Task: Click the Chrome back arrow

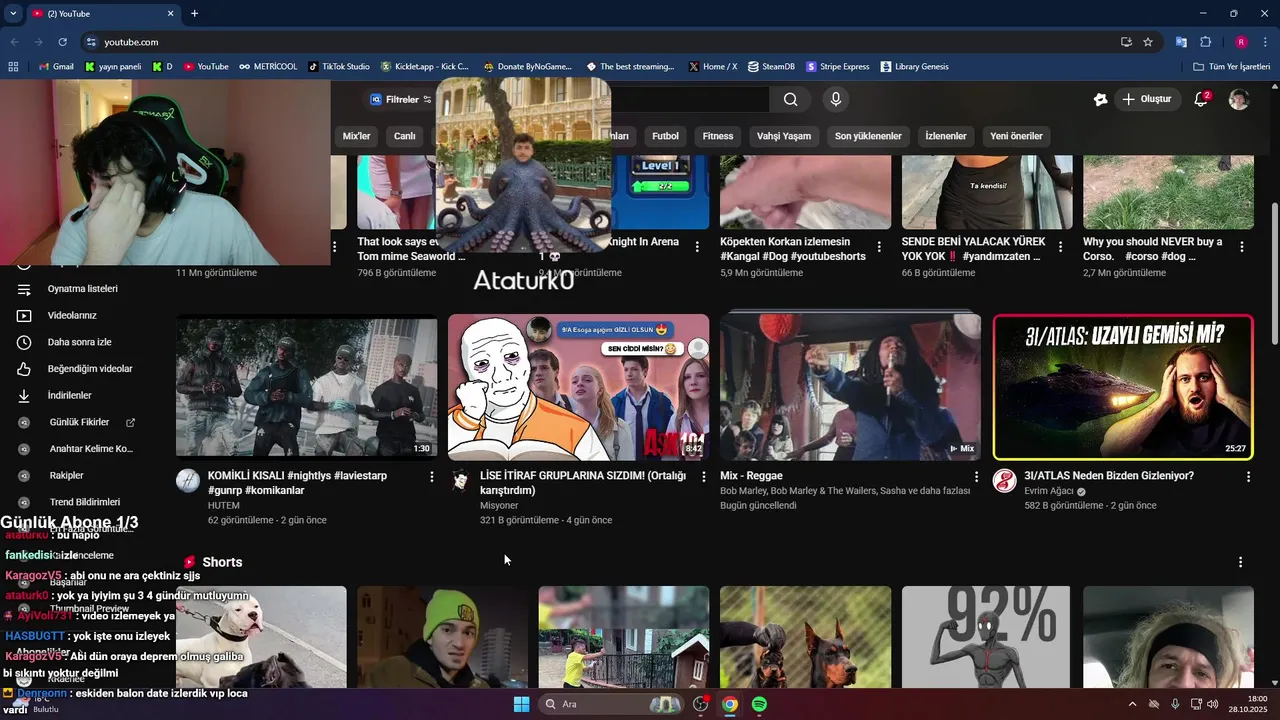Action: (x=14, y=42)
